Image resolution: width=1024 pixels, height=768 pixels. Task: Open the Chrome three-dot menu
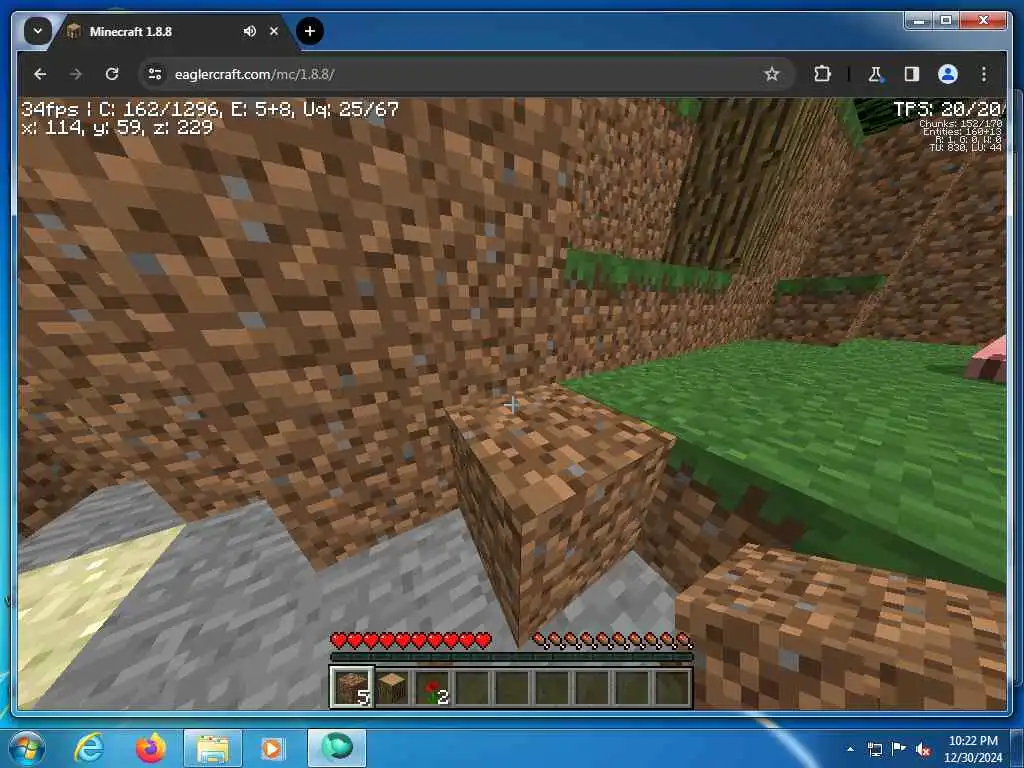(984, 74)
